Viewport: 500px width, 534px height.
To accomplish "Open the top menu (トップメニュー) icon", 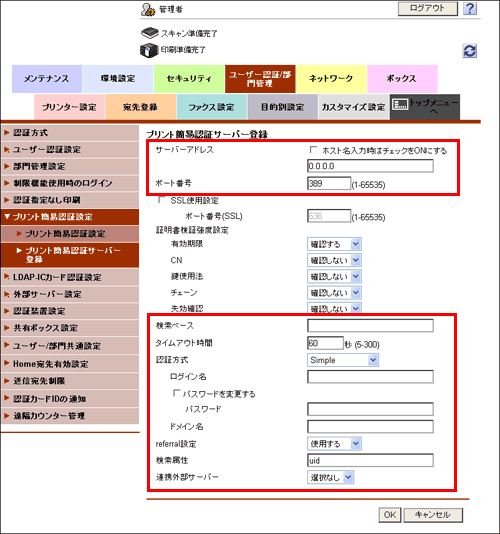I will 400,105.
